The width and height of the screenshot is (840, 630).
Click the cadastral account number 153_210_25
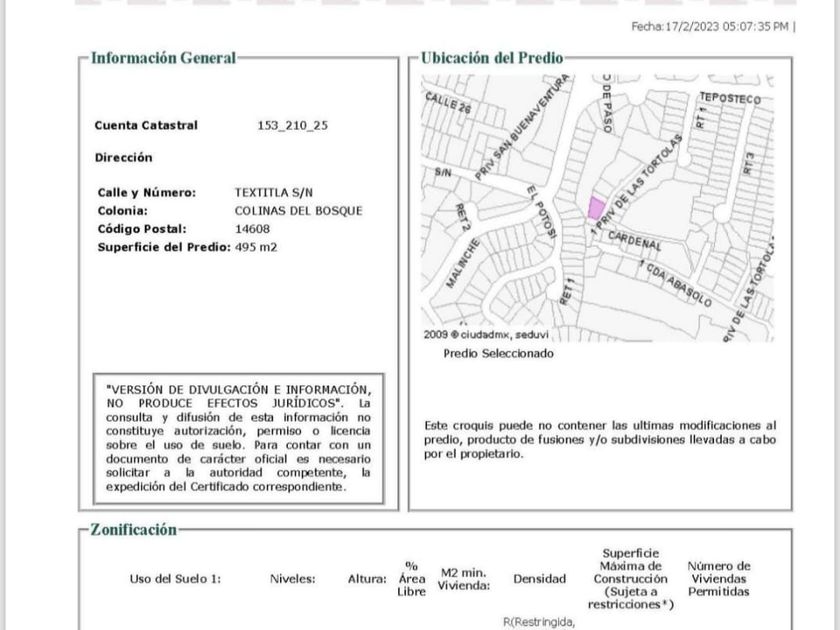click(292, 126)
